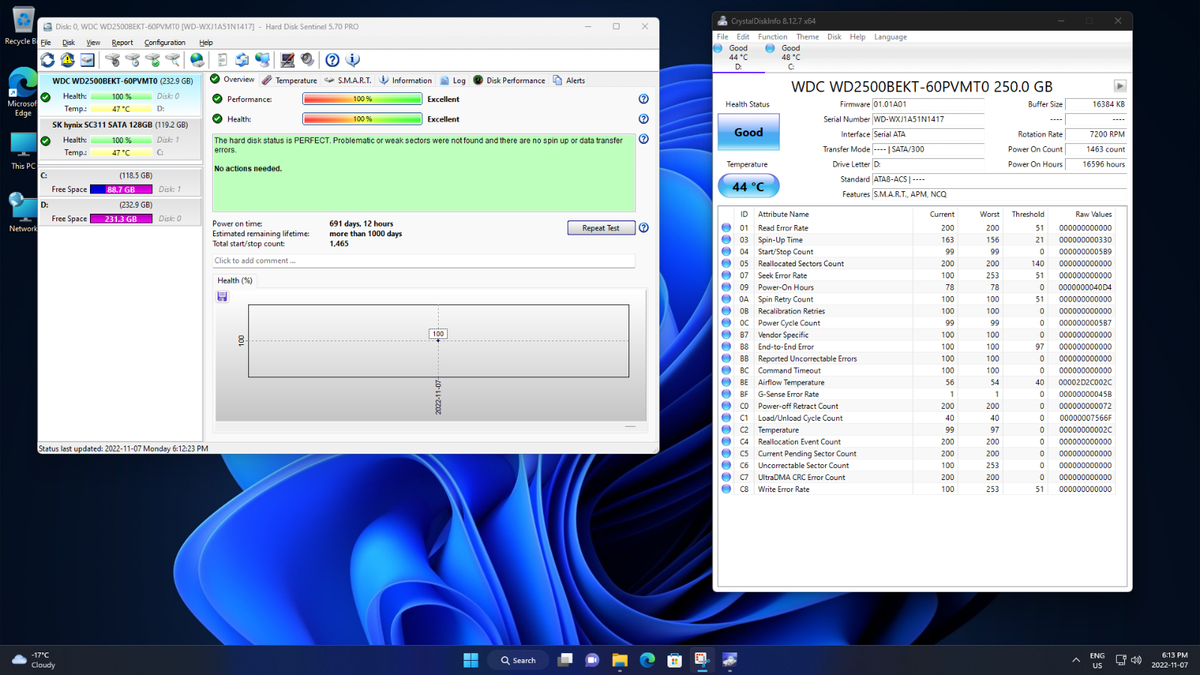This screenshot has height=675, width=1200.
Task: Open File Explorer from the taskbar
Action: 619,660
